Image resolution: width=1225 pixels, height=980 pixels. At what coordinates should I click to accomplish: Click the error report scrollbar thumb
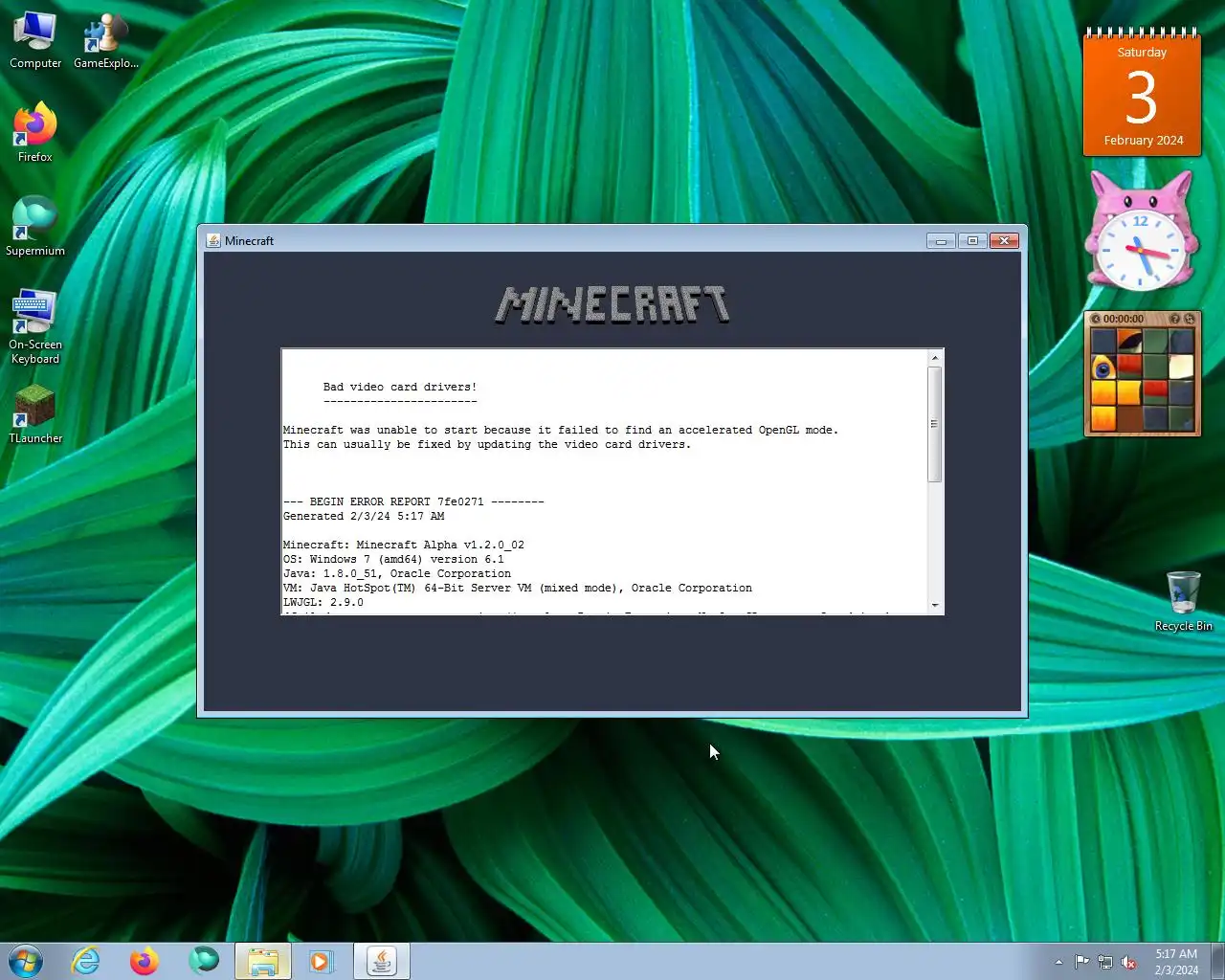[935, 424]
